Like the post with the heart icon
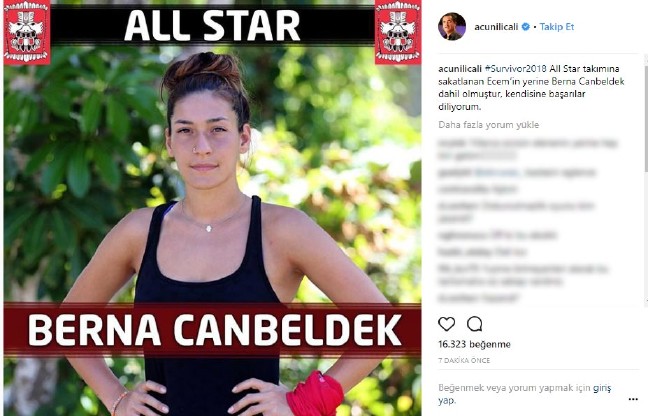 coord(446,324)
